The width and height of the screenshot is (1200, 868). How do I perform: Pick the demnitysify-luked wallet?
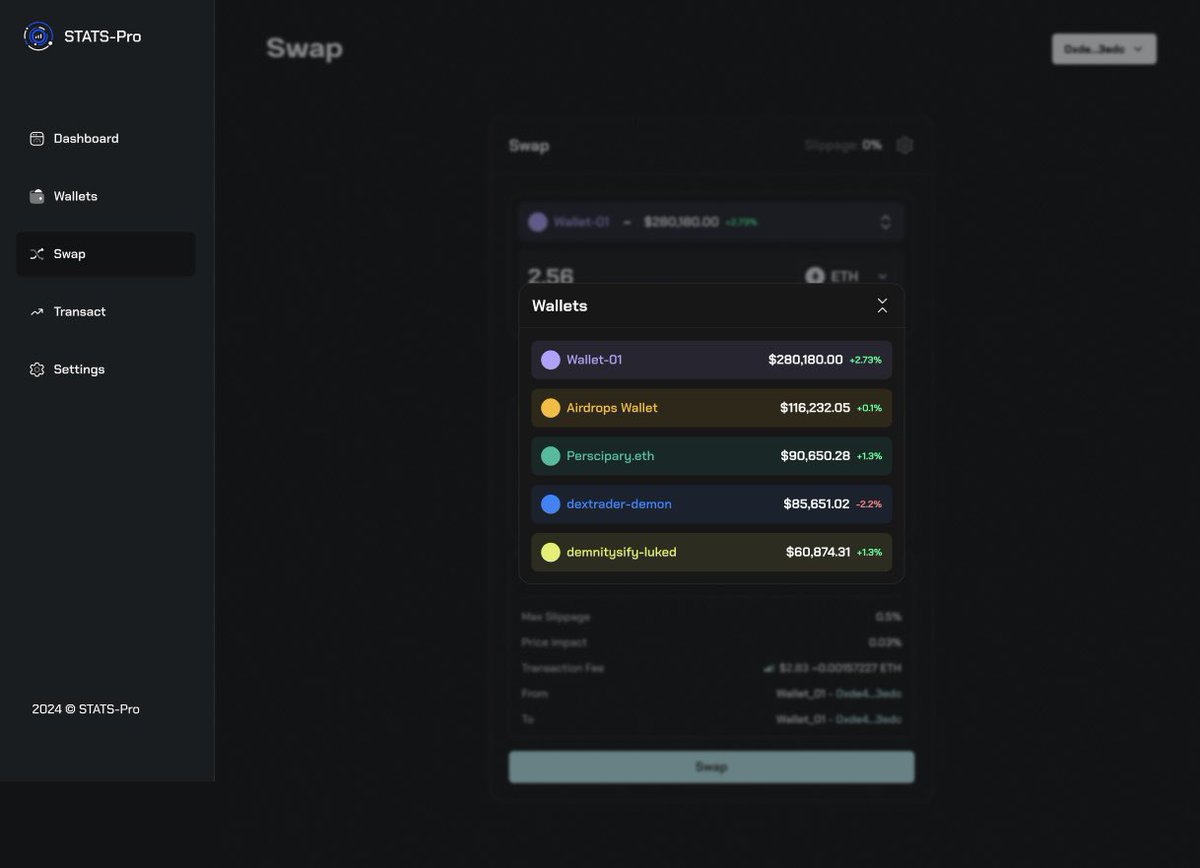(x=711, y=552)
